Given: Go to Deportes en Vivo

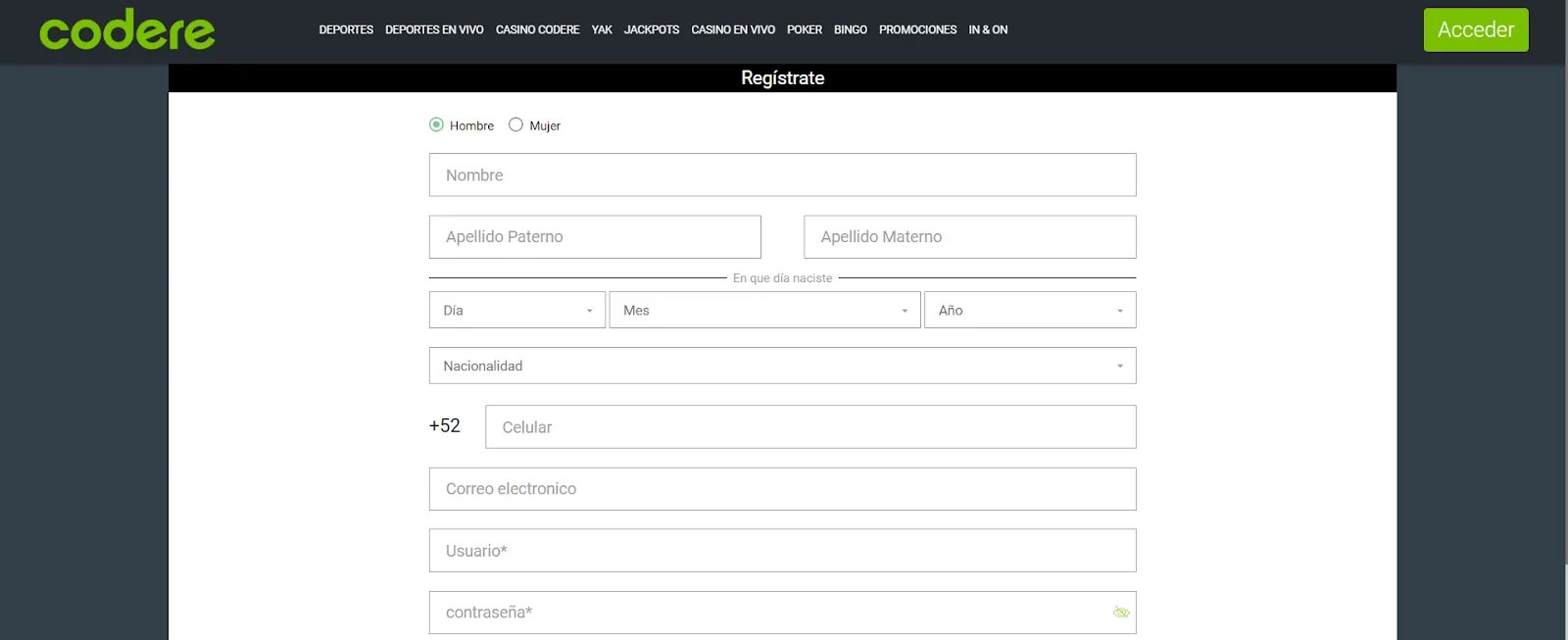Looking at the screenshot, I should coord(434,29).
